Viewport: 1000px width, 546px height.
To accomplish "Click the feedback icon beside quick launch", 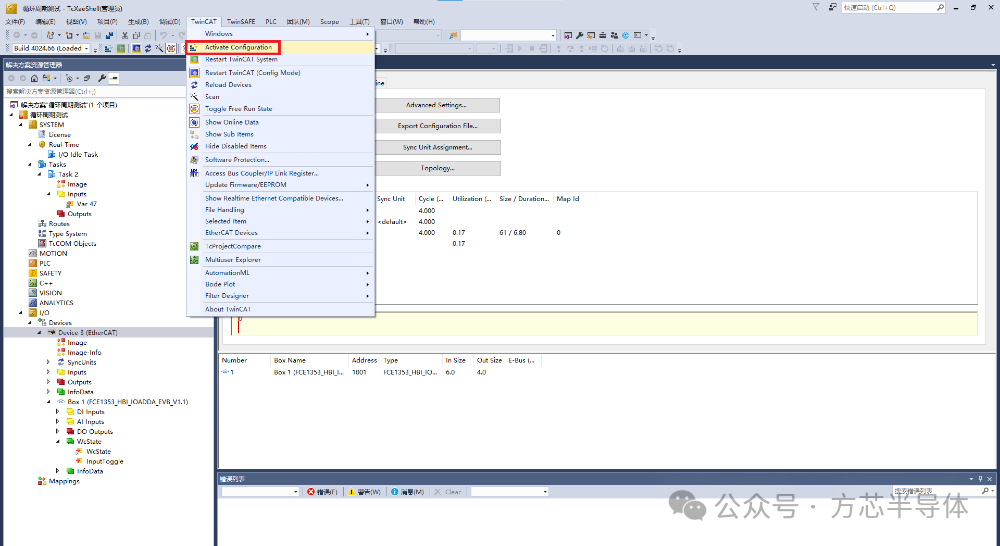I will click(x=832, y=8).
